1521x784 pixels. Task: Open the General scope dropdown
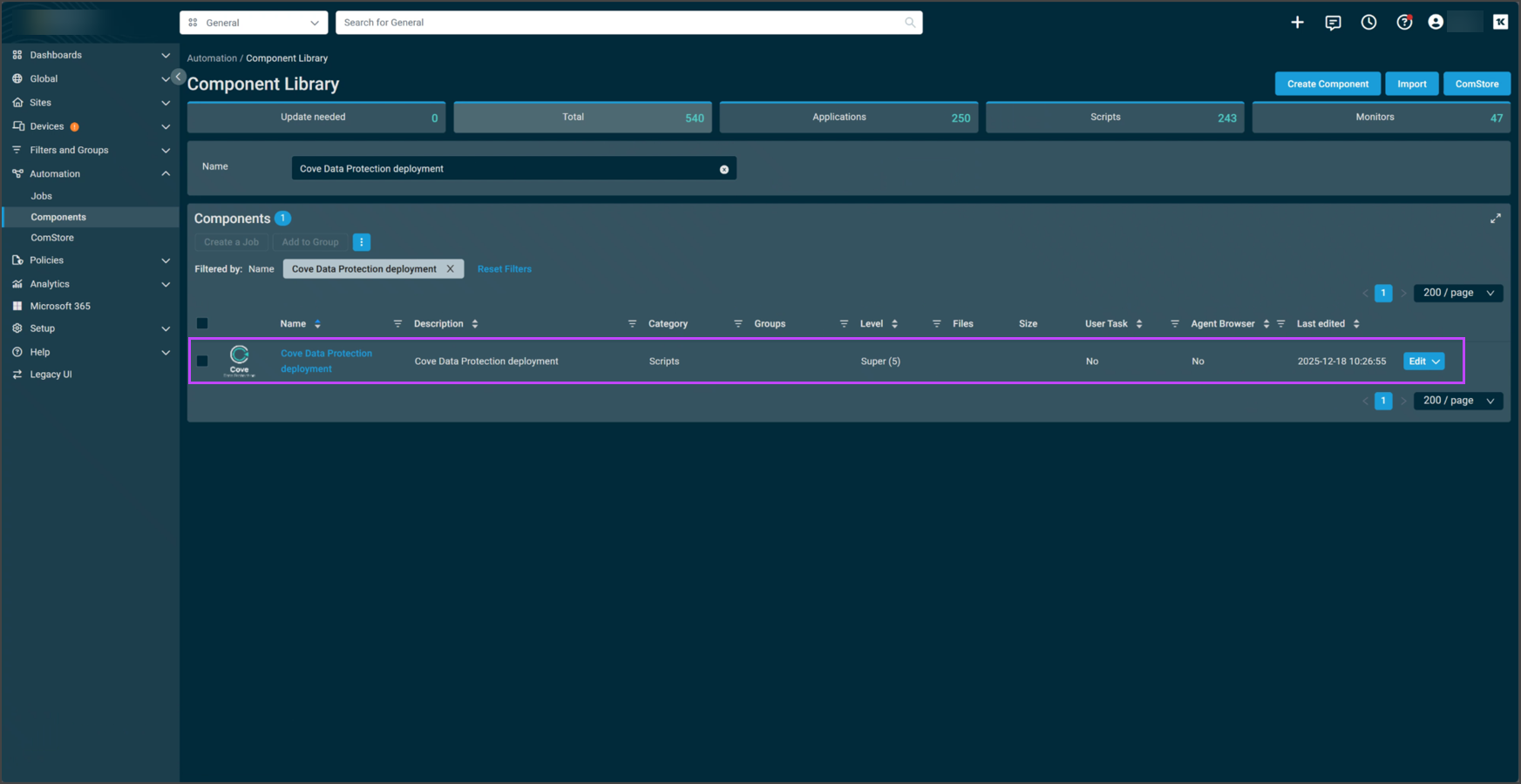pyautogui.click(x=254, y=23)
